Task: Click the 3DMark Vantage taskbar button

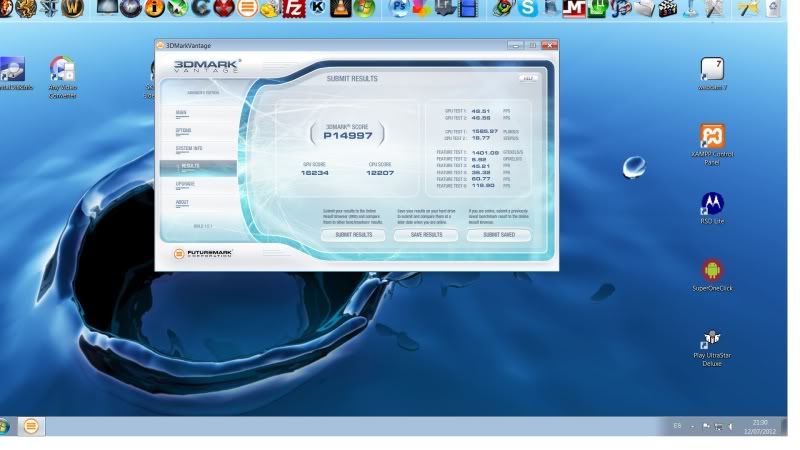Action: click(x=31, y=426)
